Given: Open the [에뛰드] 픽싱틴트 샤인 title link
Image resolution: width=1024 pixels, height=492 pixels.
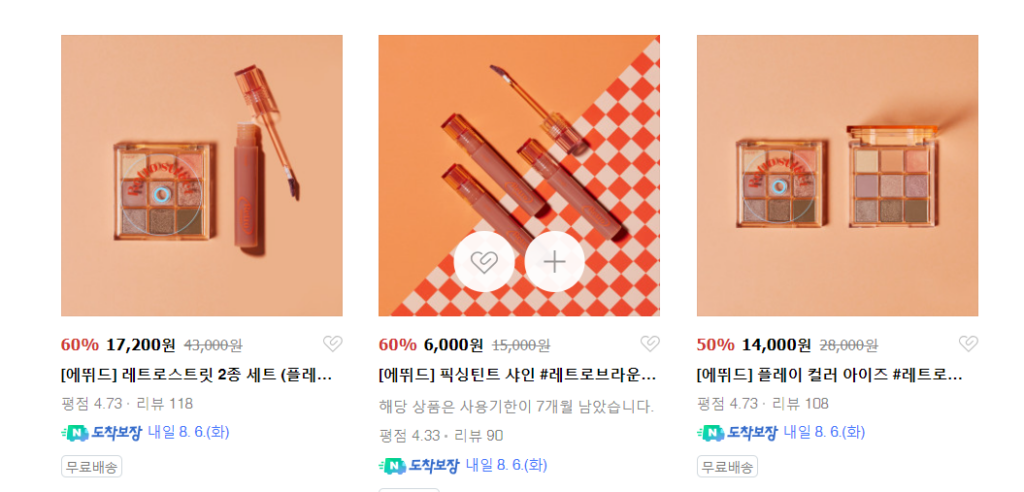Looking at the screenshot, I should (517, 376).
